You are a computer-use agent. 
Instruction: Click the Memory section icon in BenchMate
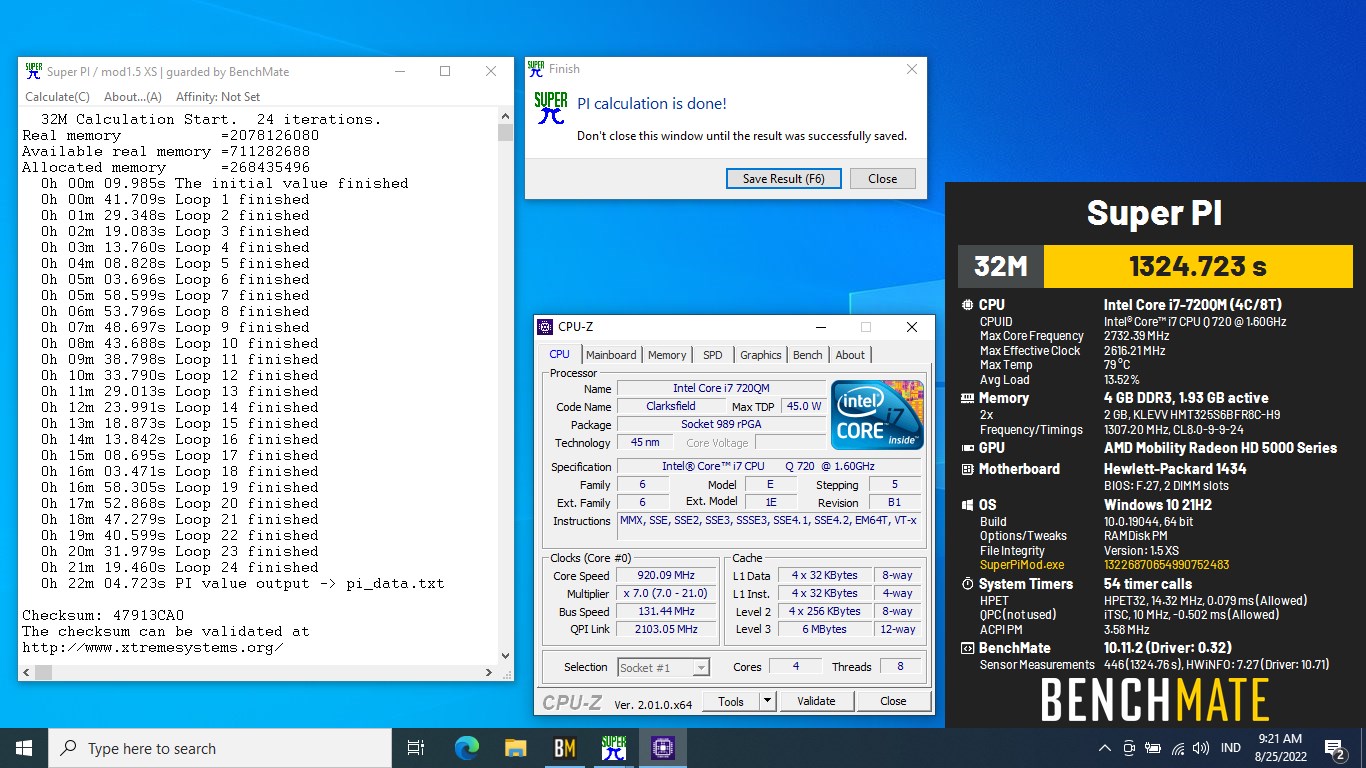pos(967,398)
